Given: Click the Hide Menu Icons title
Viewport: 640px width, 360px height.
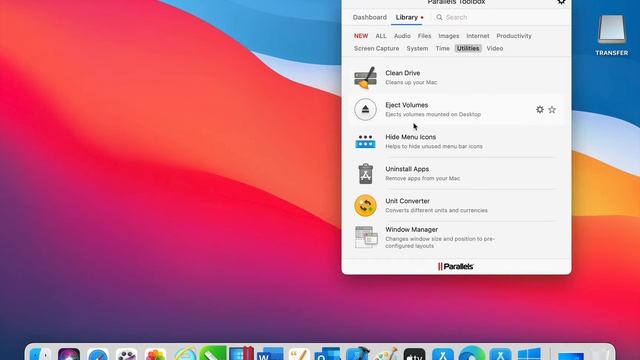Looking at the screenshot, I should click(x=411, y=137).
